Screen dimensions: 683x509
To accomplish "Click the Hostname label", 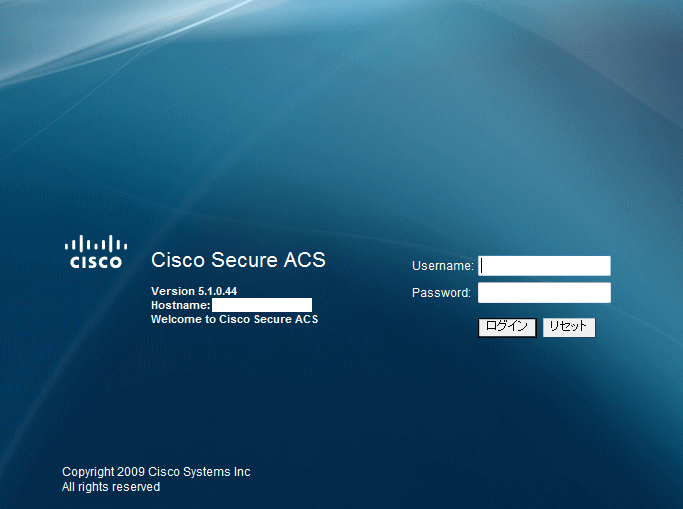I will coord(180,305).
